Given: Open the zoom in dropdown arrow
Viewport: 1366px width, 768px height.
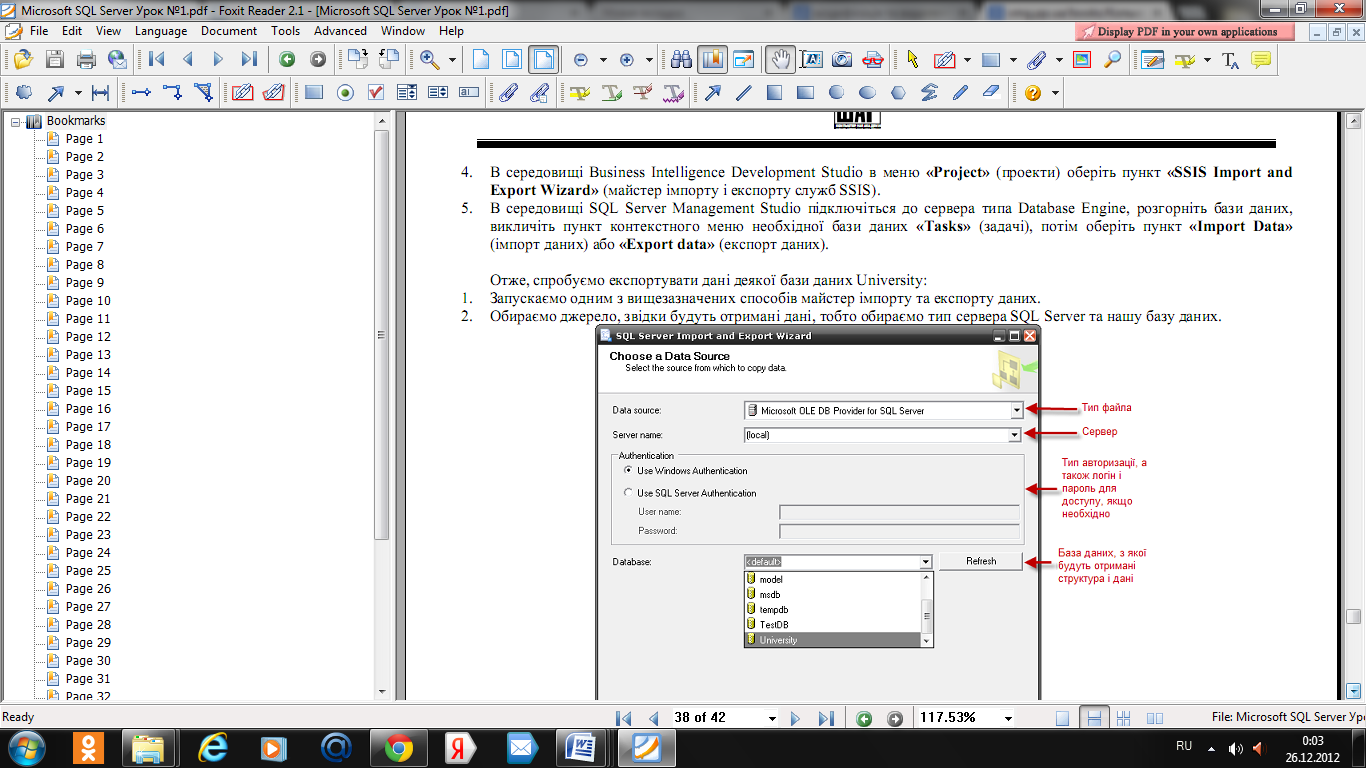Looking at the screenshot, I should [x=649, y=60].
